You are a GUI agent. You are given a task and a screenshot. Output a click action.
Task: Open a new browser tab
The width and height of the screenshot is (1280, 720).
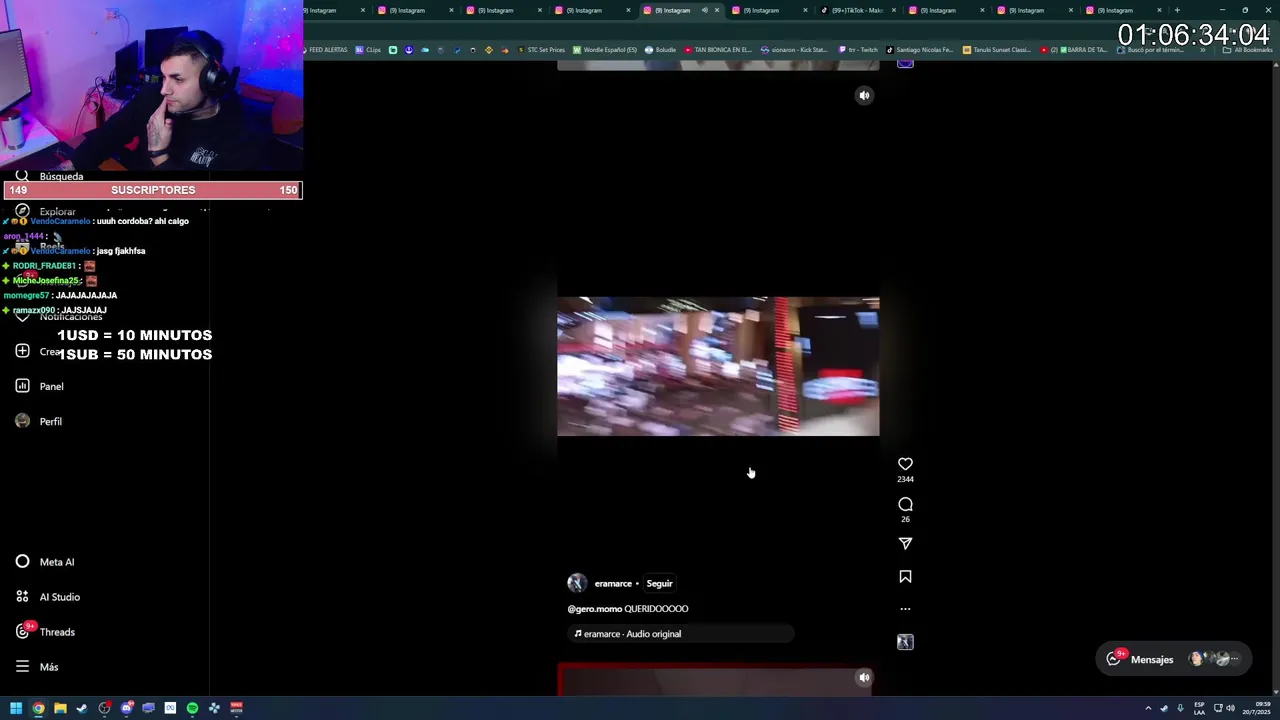[1177, 10]
